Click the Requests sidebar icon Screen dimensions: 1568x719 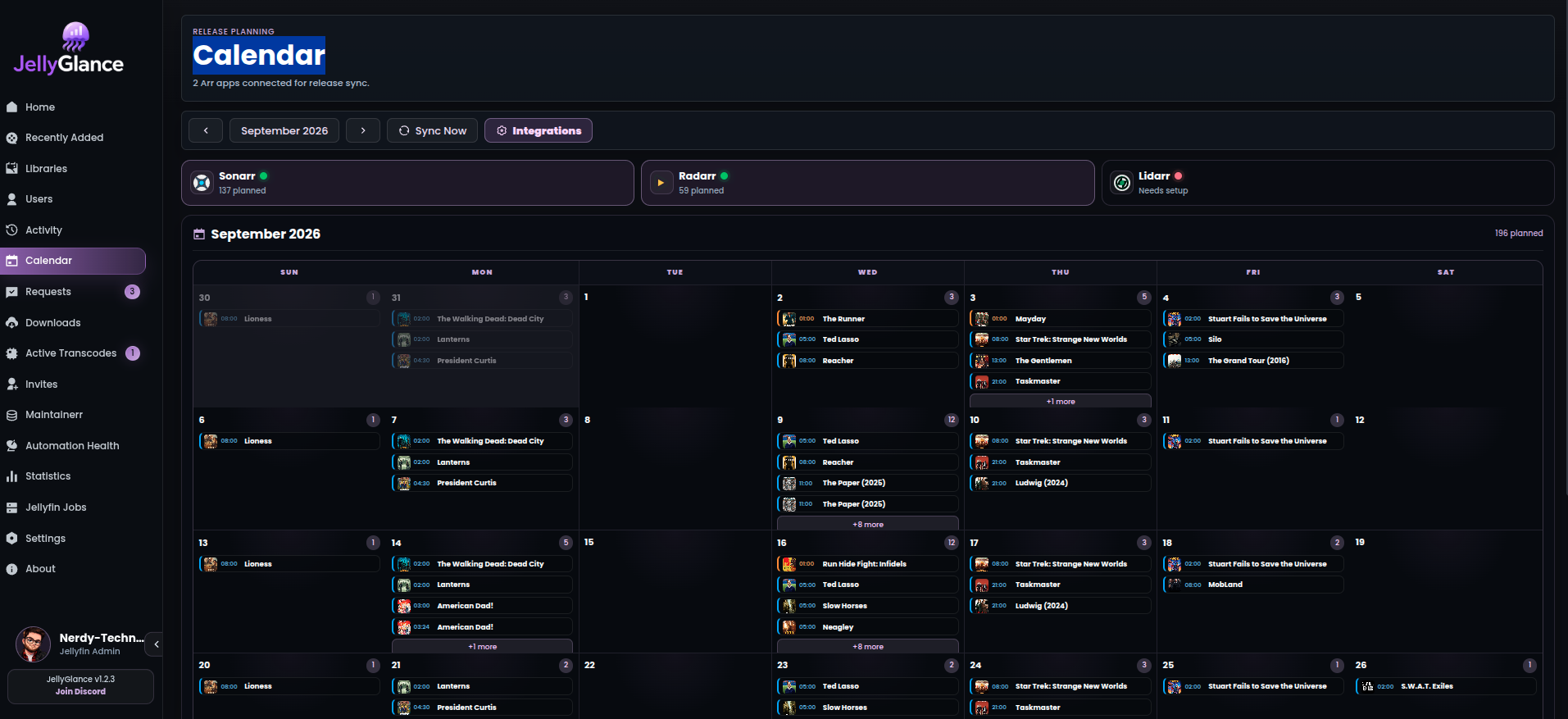[12, 292]
